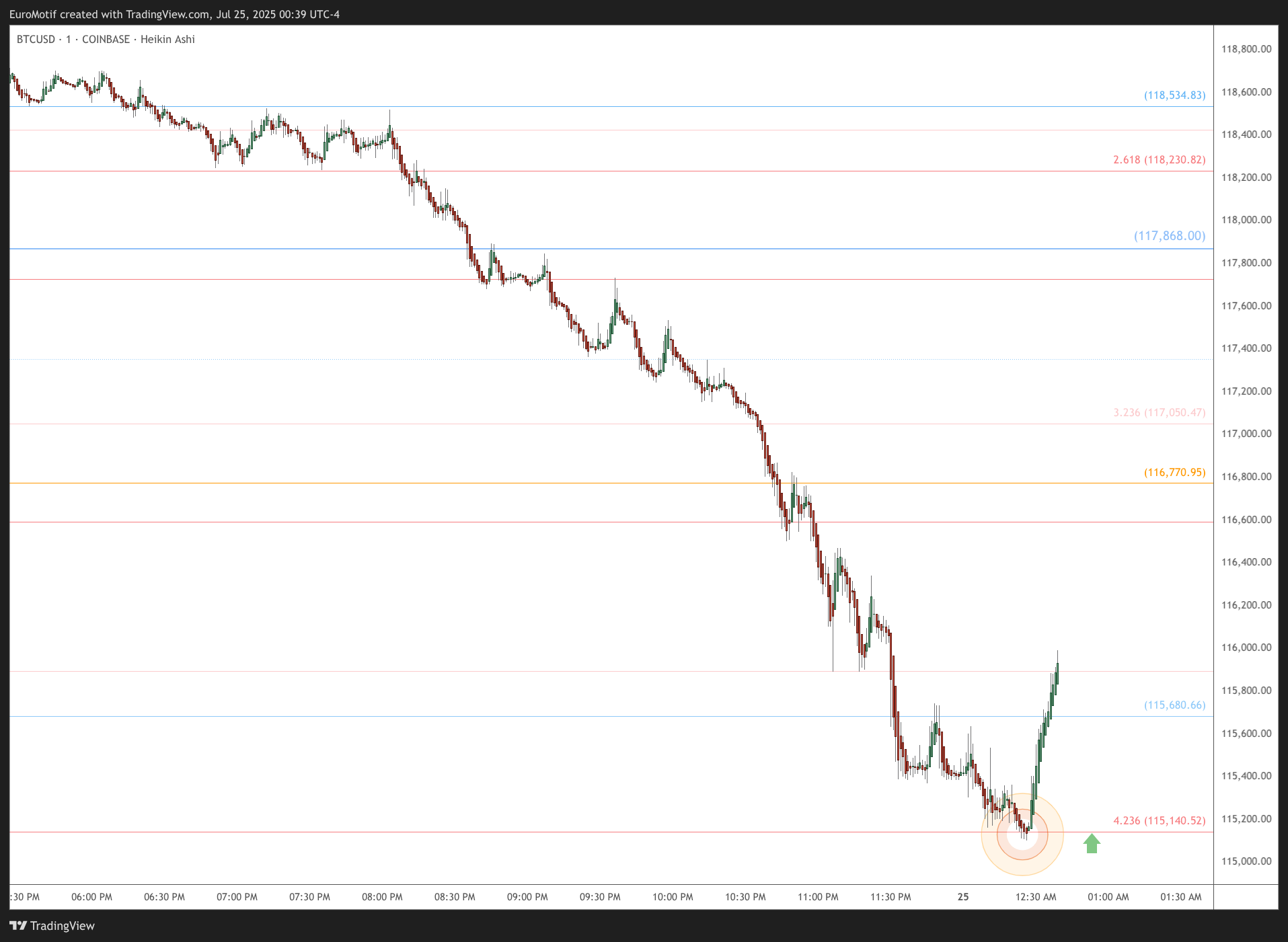Click the EuroMotif TradingView.com header caption
Viewport: 1288px width, 942px height.
[x=174, y=14]
